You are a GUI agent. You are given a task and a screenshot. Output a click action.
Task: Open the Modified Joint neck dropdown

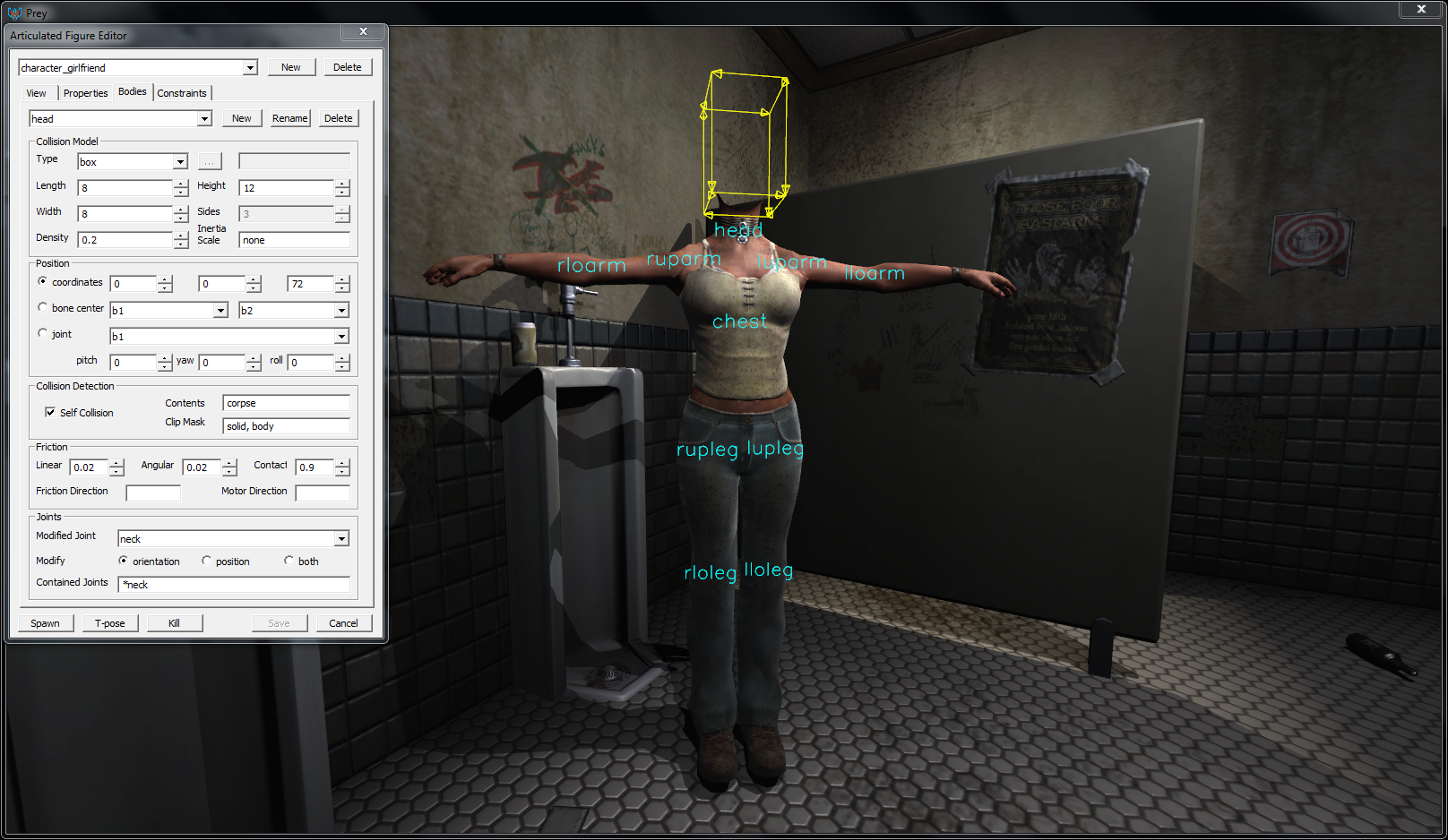click(341, 538)
